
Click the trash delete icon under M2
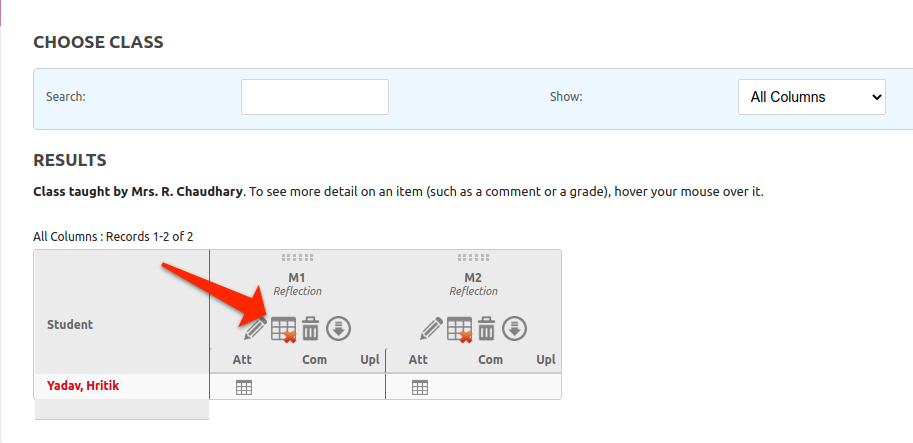[x=486, y=329]
